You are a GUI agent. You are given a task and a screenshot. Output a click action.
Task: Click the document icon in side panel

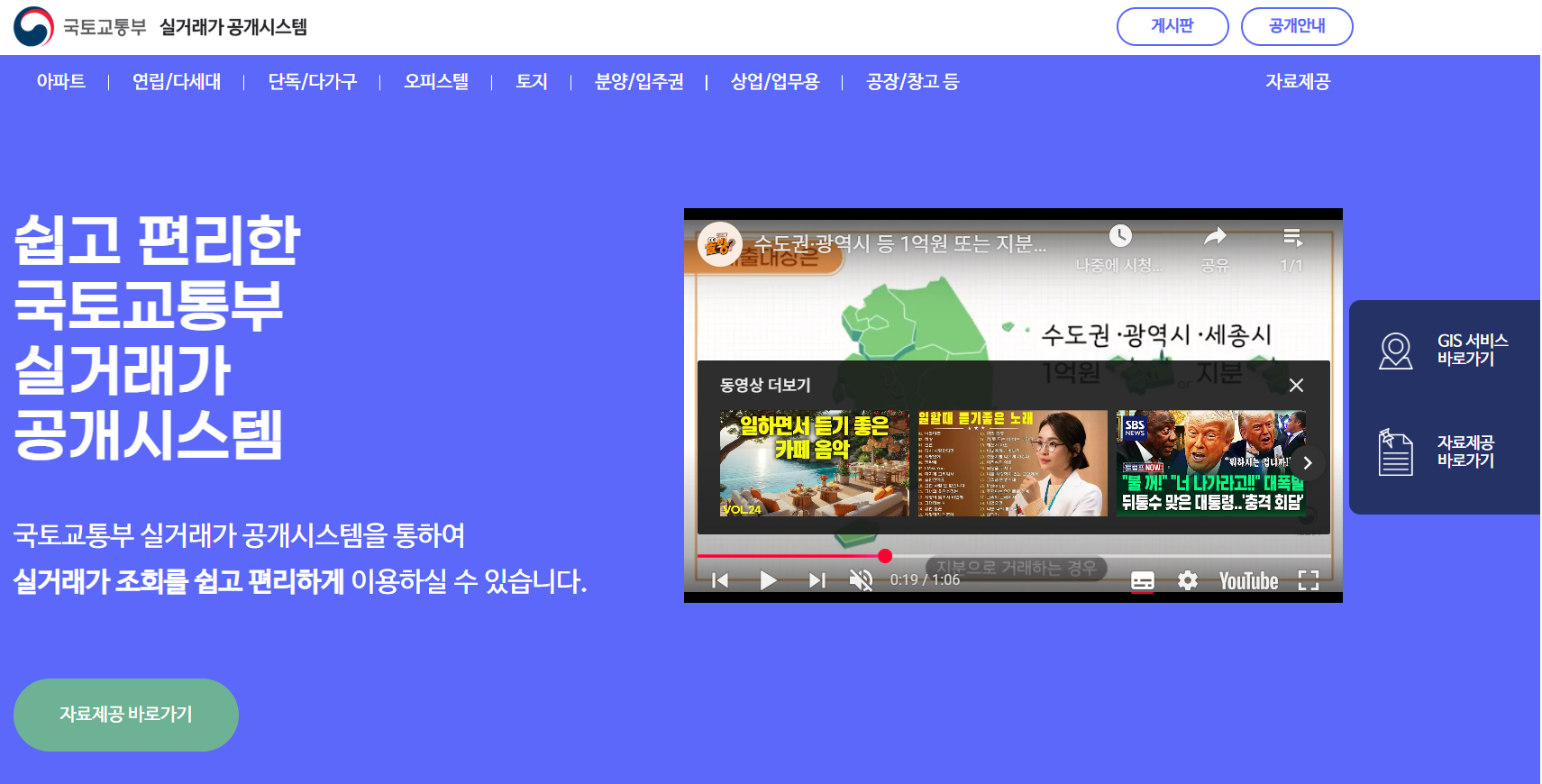[1396, 452]
